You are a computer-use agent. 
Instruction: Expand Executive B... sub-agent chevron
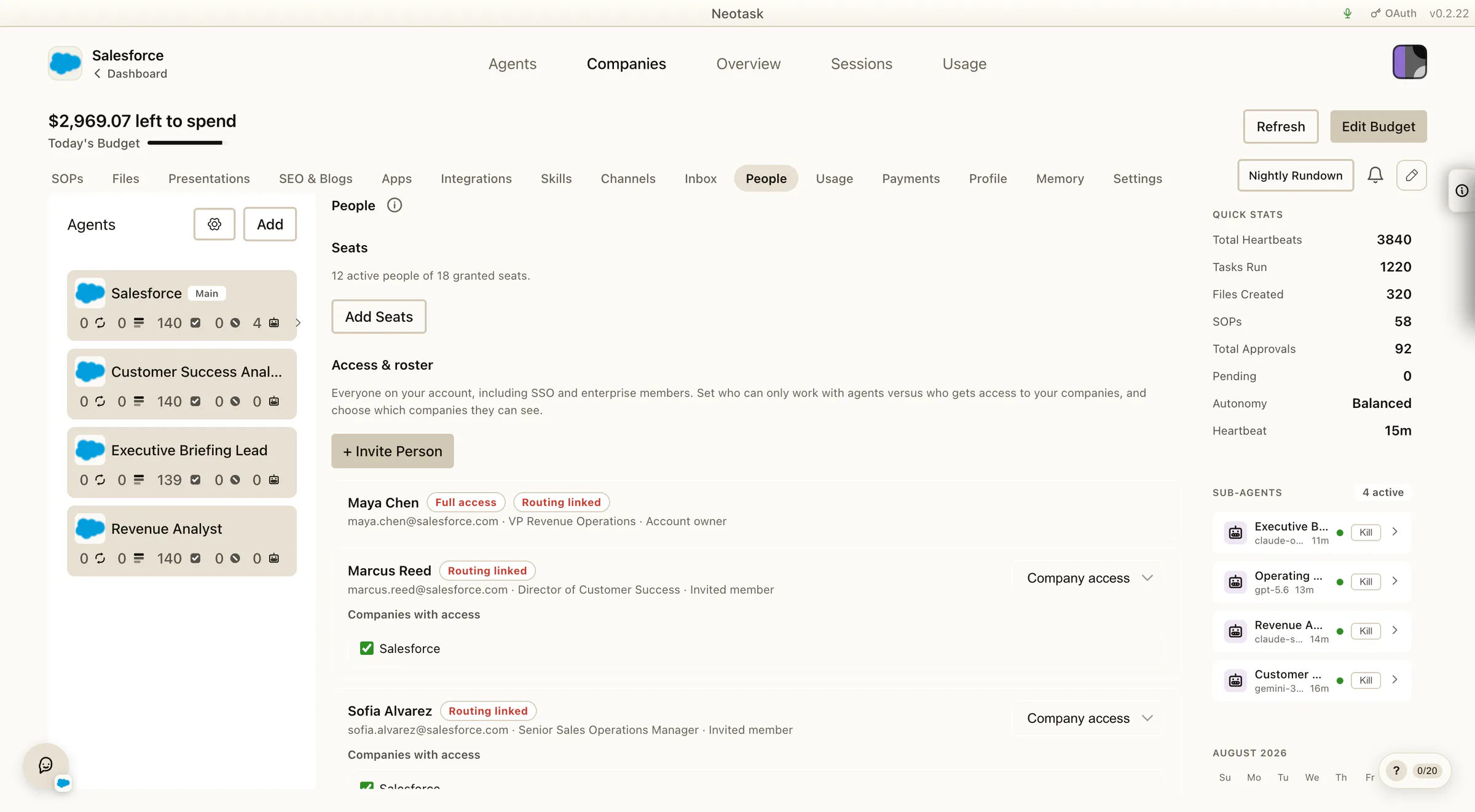click(1395, 532)
